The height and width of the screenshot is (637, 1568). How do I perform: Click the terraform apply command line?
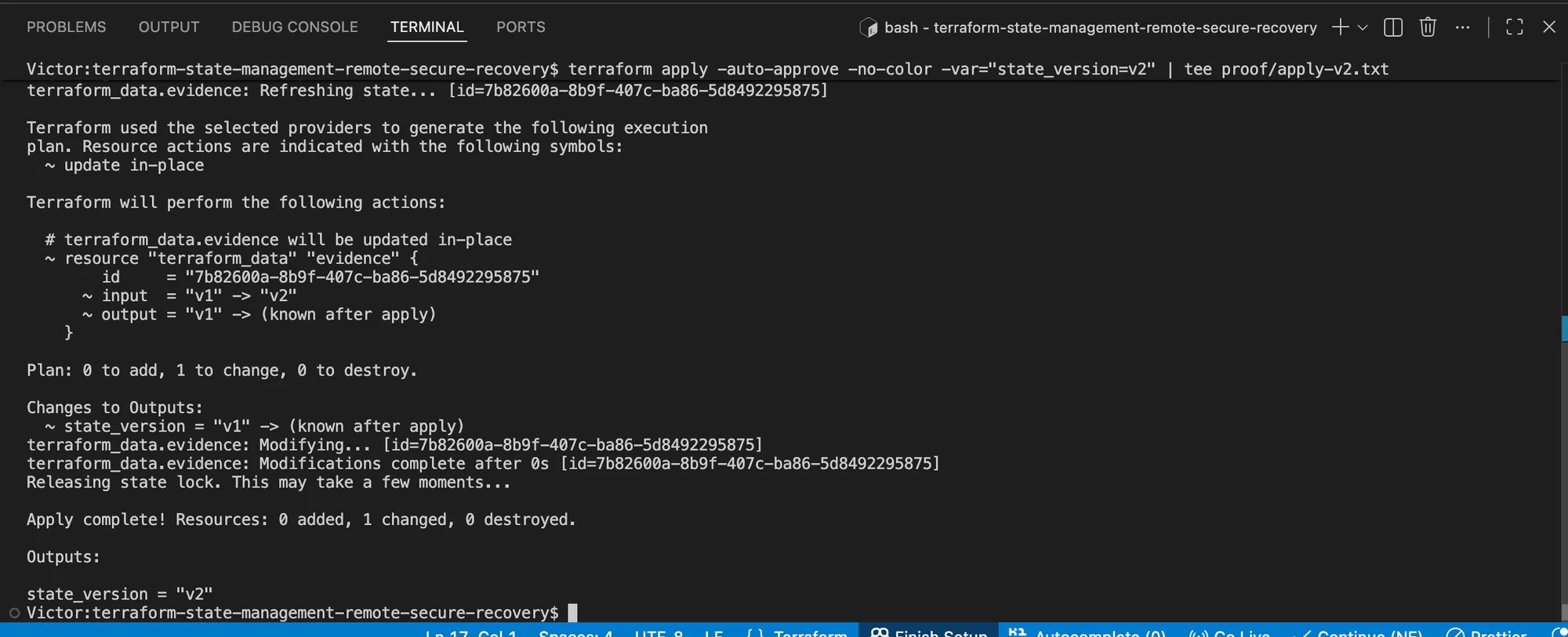(708, 69)
